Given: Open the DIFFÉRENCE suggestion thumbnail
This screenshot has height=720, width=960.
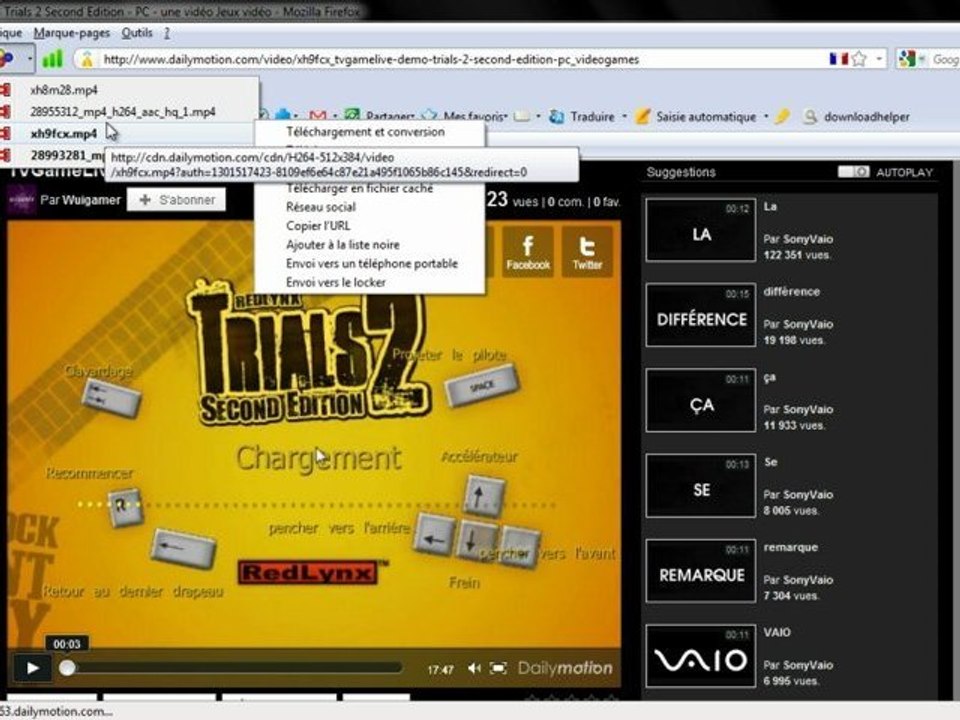Looking at the screenshot, I should pyautogui.click(x=700, y=315).
